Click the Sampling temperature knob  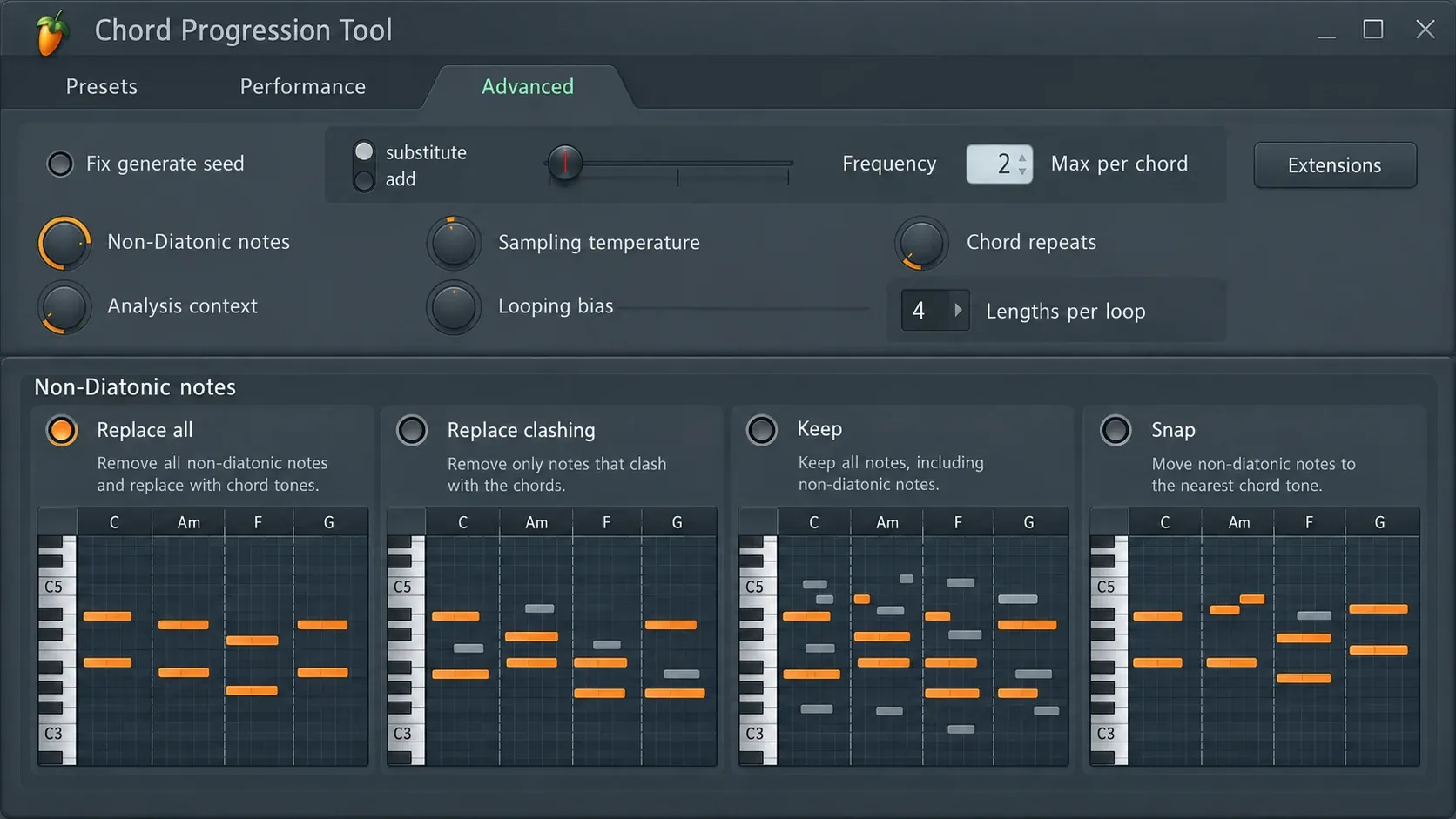[x=454, y=243]
